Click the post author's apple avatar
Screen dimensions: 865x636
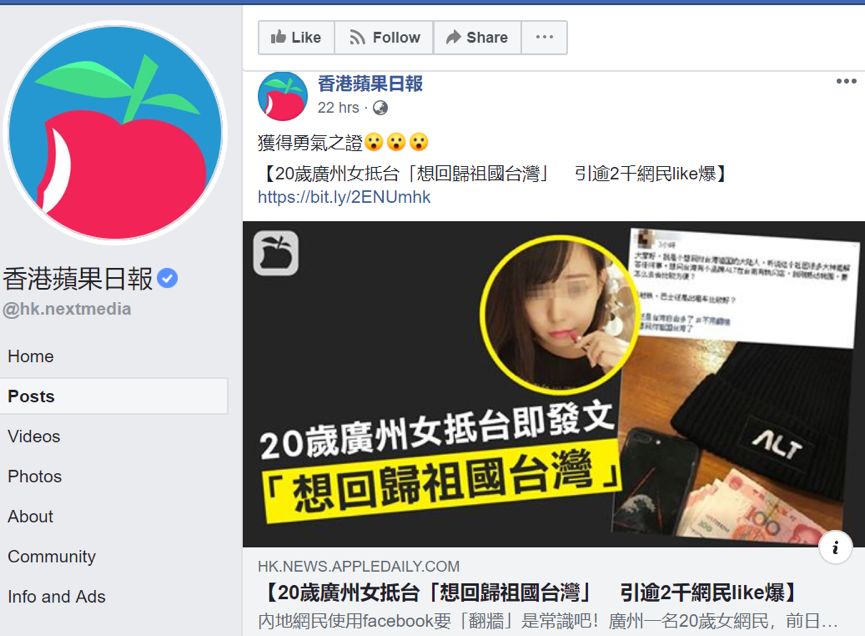tap(282, 97)
